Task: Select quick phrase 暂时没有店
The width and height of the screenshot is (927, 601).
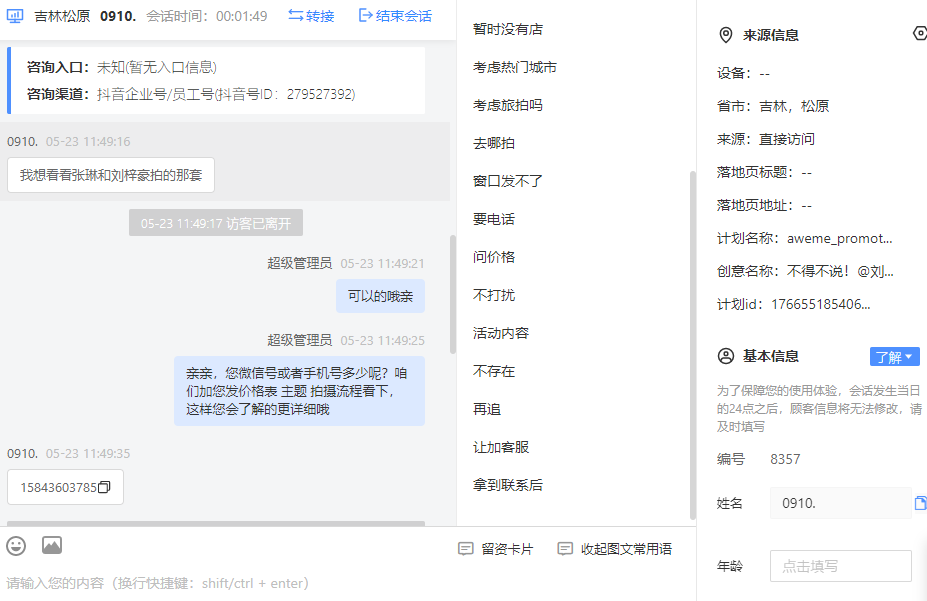Action: pos(508,30)
